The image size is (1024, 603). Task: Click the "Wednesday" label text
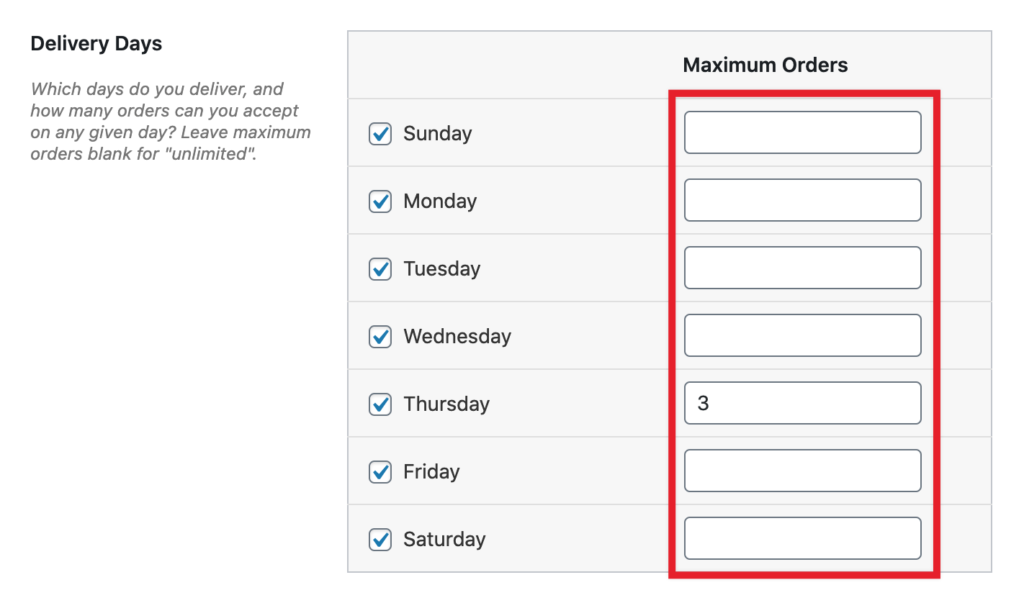pyautogui.click(x=457, y=337)
